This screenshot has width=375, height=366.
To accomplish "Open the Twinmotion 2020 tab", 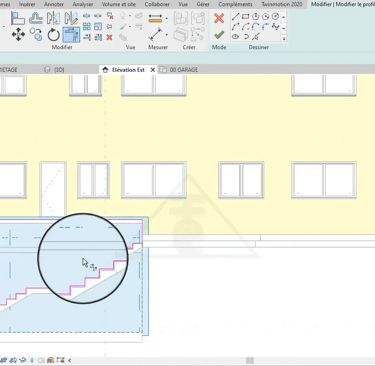I will tap(282, 4).
